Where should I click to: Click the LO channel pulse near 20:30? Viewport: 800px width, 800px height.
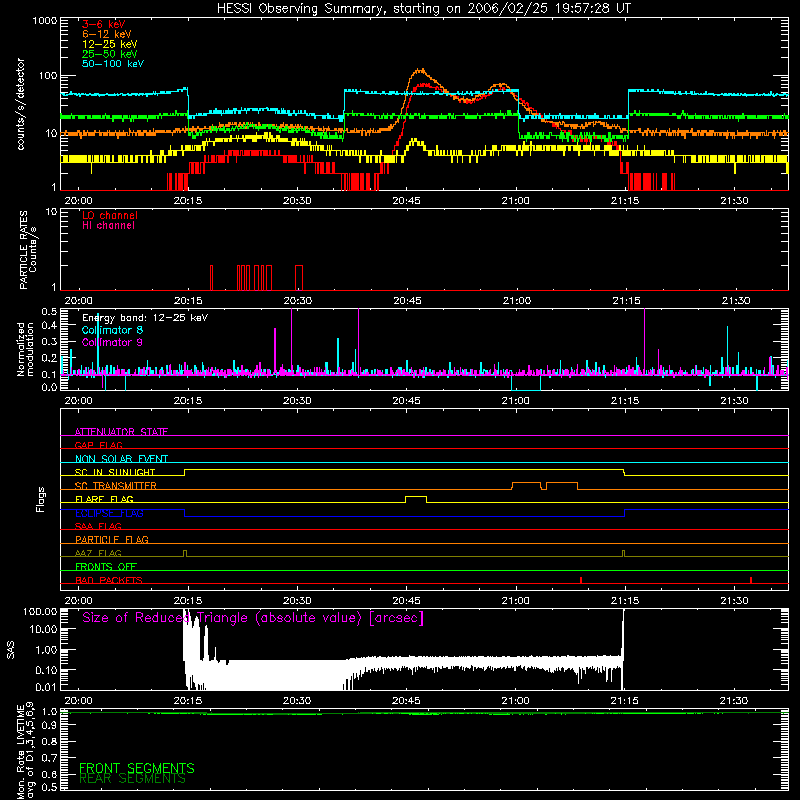[x=299, y=278]
